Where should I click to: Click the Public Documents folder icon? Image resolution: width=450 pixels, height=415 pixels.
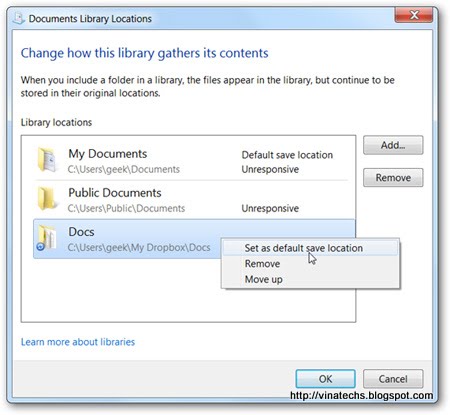click(x=47, y=199)
